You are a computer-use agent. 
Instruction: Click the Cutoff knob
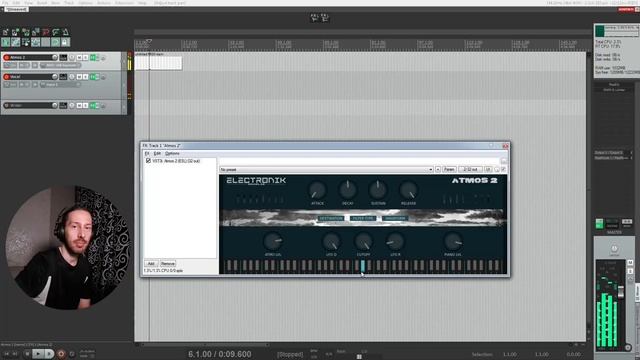pos(363,242)
